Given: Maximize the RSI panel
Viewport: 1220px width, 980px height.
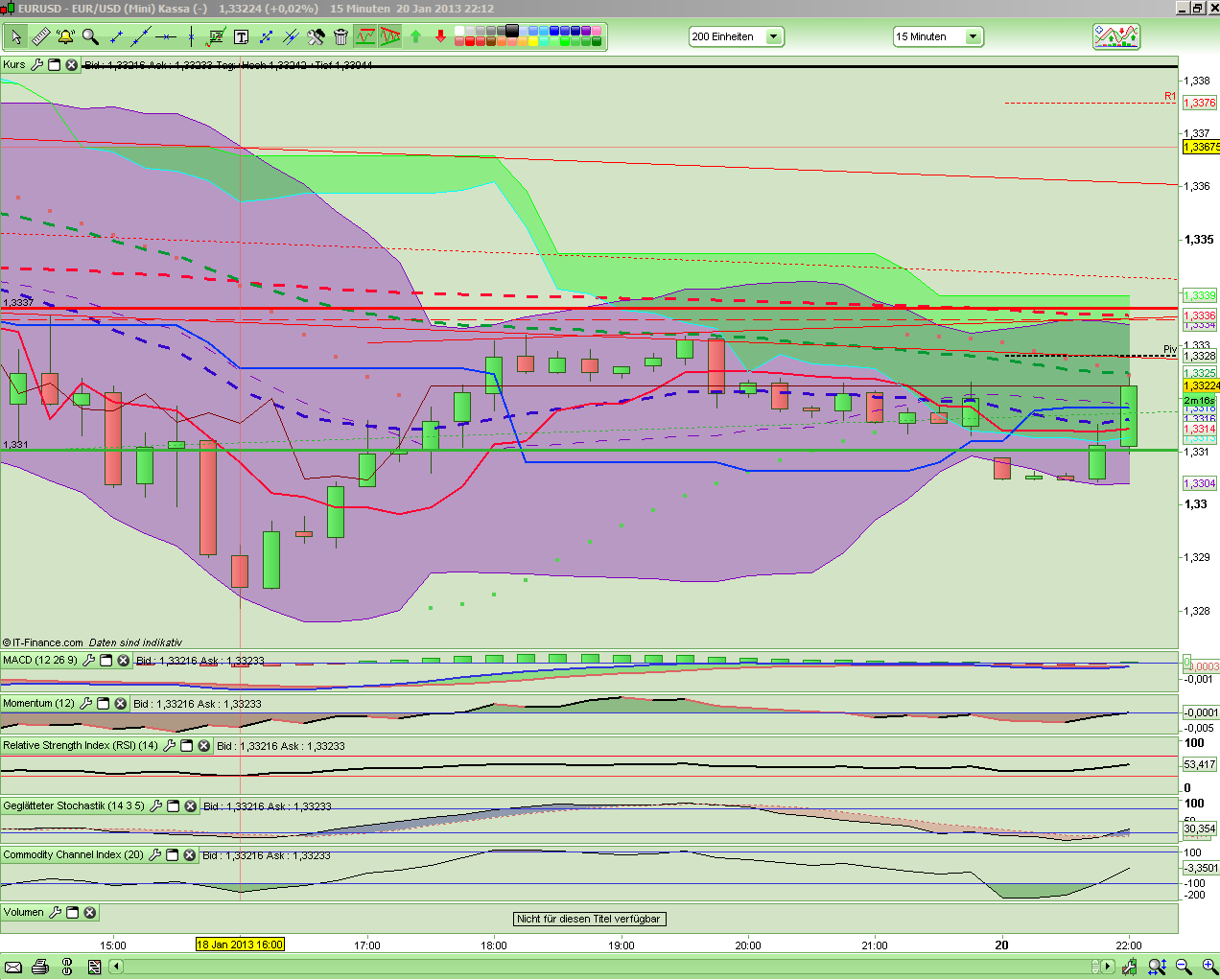Looking at the screenshot, I should point(187,746).
